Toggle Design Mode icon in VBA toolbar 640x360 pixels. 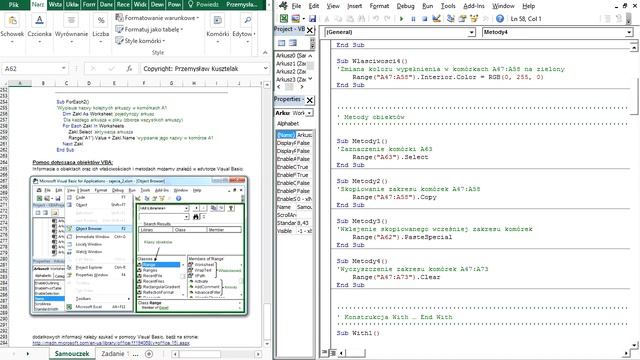(x=436, y=18)
